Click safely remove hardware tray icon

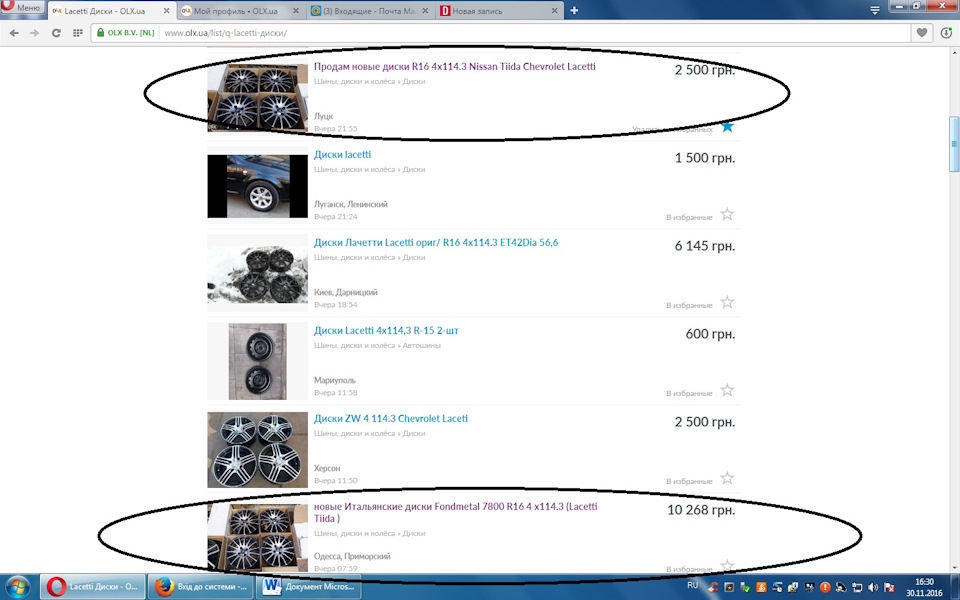tap(745, 587)
